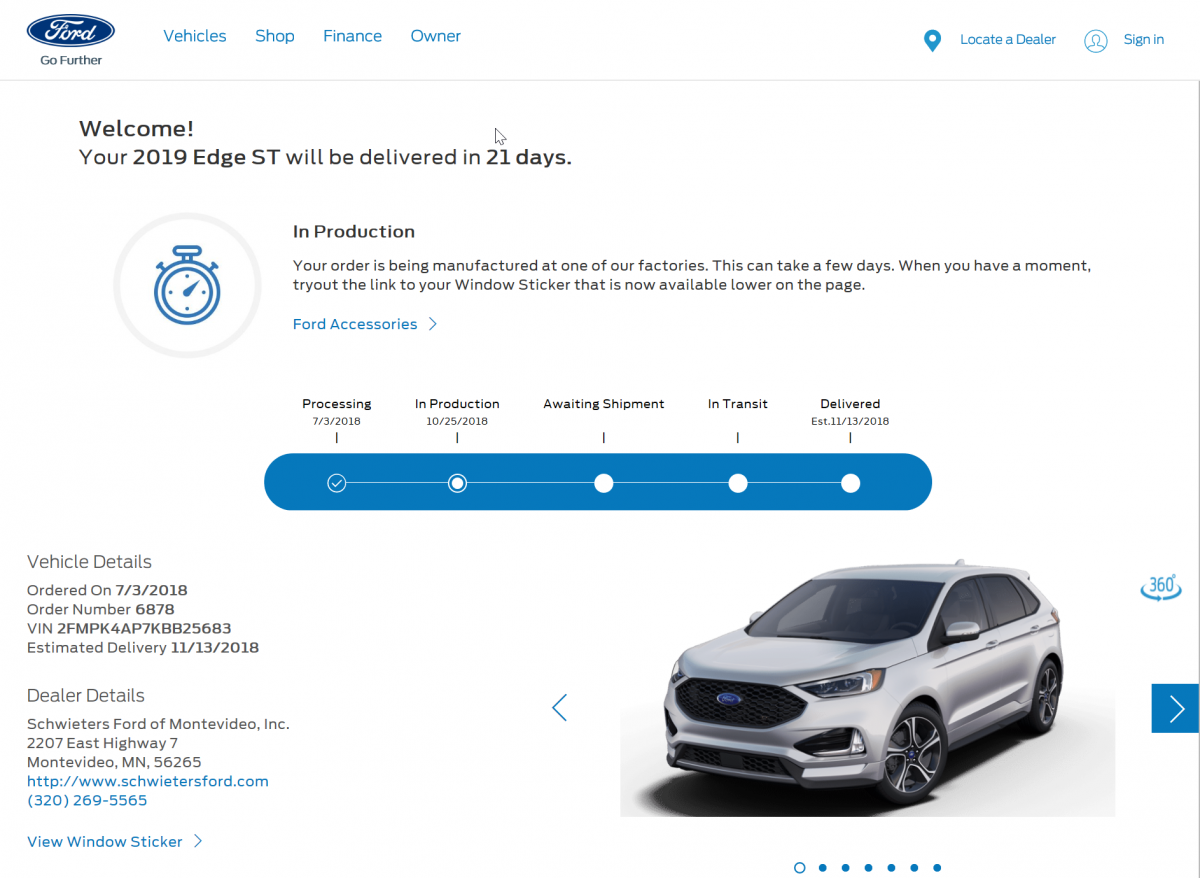
Task: Select the last carousel pagination dot
Action: point(937,868)
